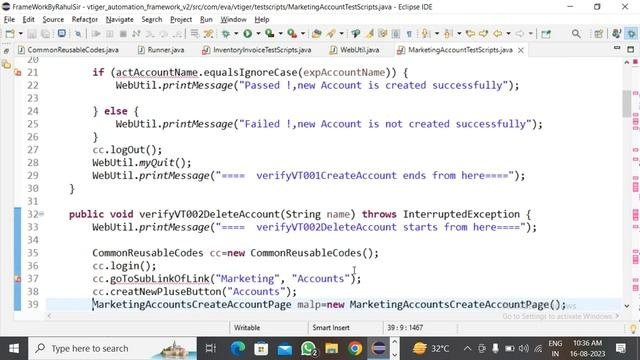Click the editor scroll-down arrow
Viewport: 640px width, 360px height.
click(627, 306)
